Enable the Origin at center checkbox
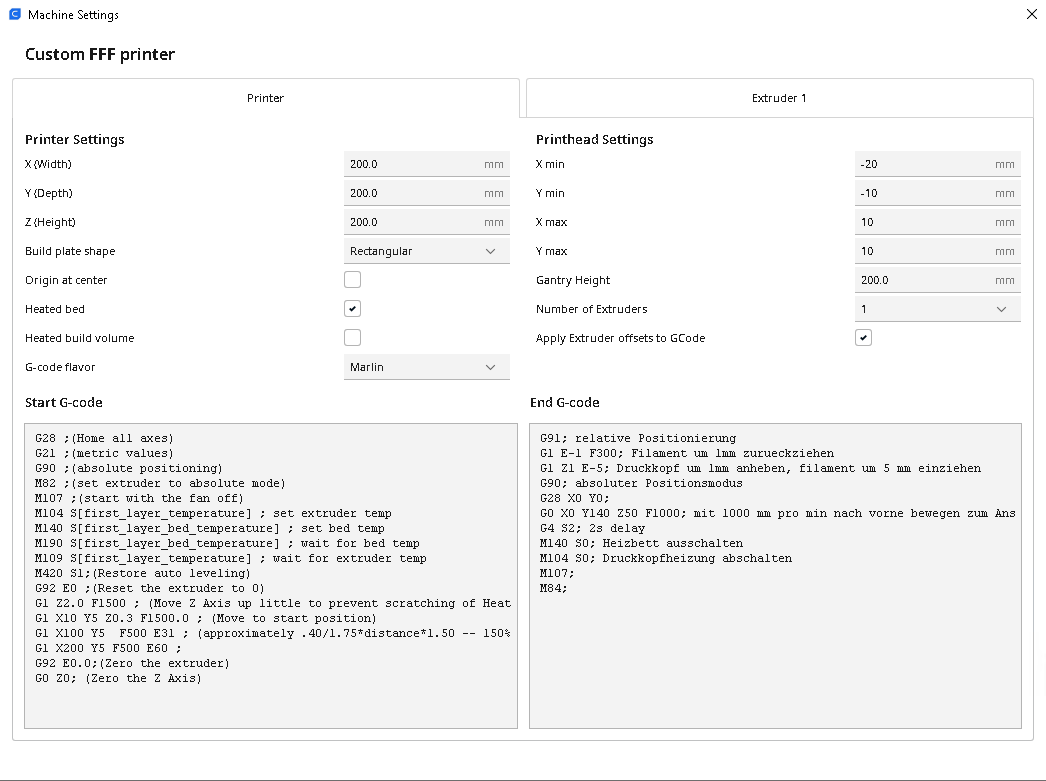The image size is (1046, 781). click(x=352, y=280)
